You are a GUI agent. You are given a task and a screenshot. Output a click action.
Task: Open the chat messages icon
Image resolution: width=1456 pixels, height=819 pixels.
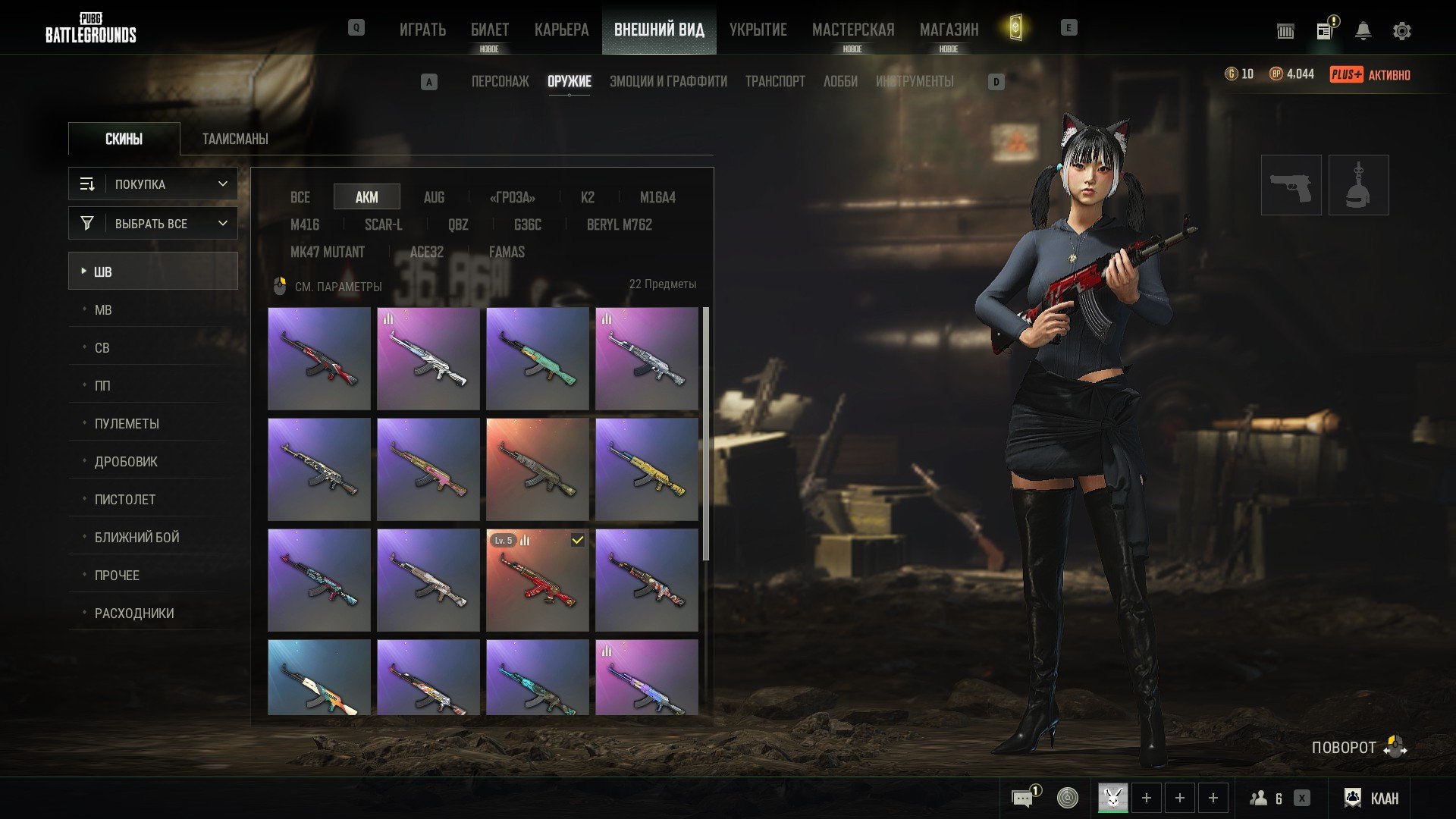pyautogui.click(x=1022, y=798)
